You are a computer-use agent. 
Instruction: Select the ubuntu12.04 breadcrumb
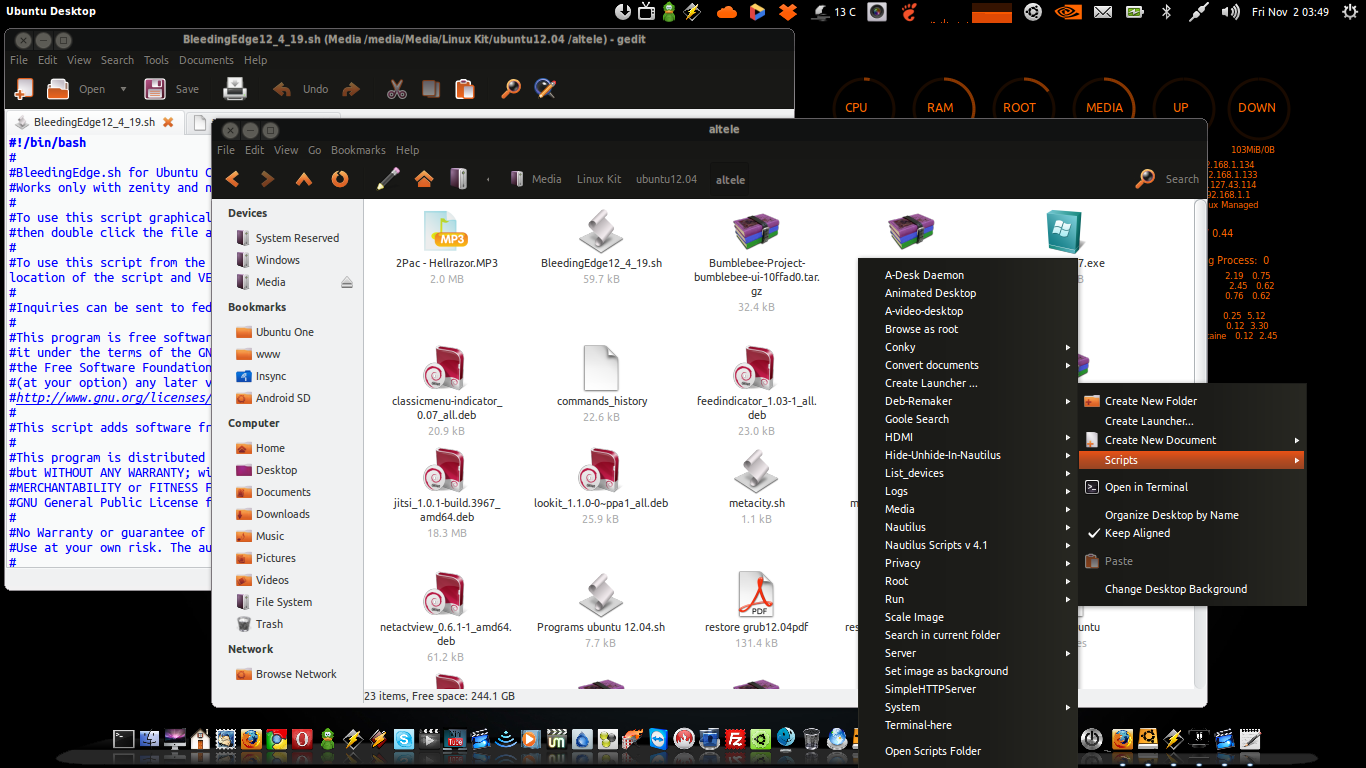pos(666,179)
